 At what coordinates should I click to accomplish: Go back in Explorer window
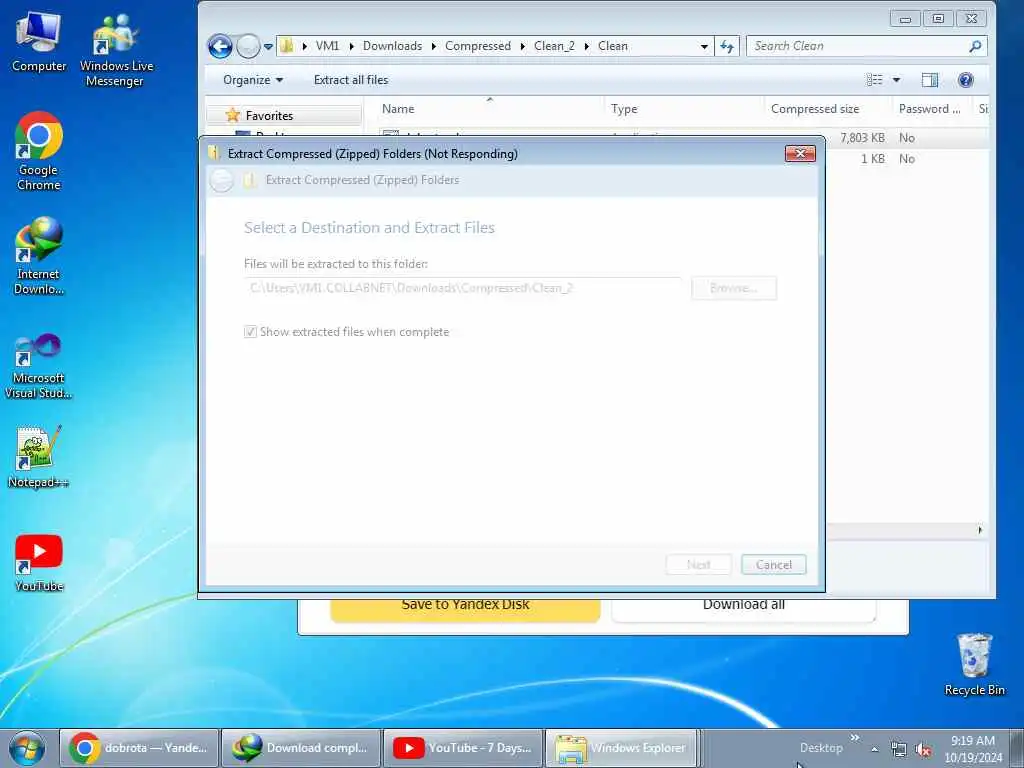220,46
